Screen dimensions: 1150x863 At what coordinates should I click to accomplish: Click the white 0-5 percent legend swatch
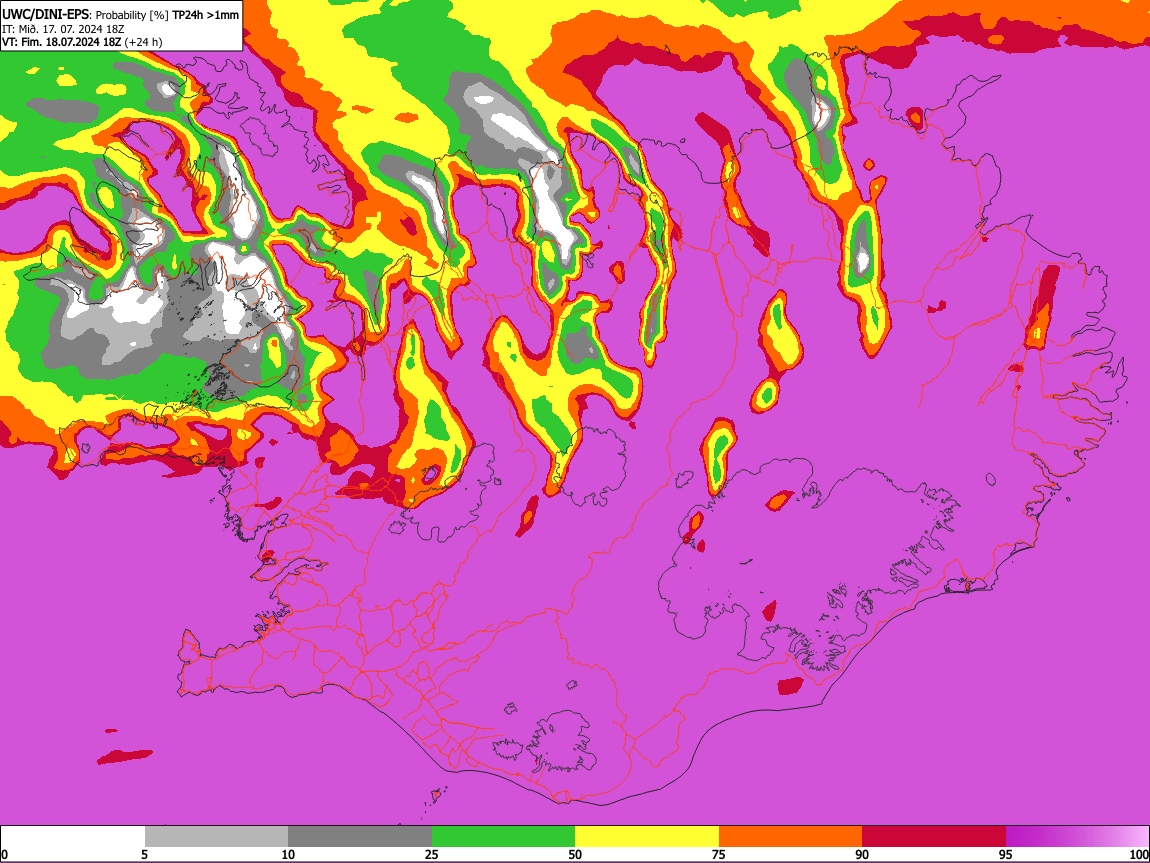point(73,836)
